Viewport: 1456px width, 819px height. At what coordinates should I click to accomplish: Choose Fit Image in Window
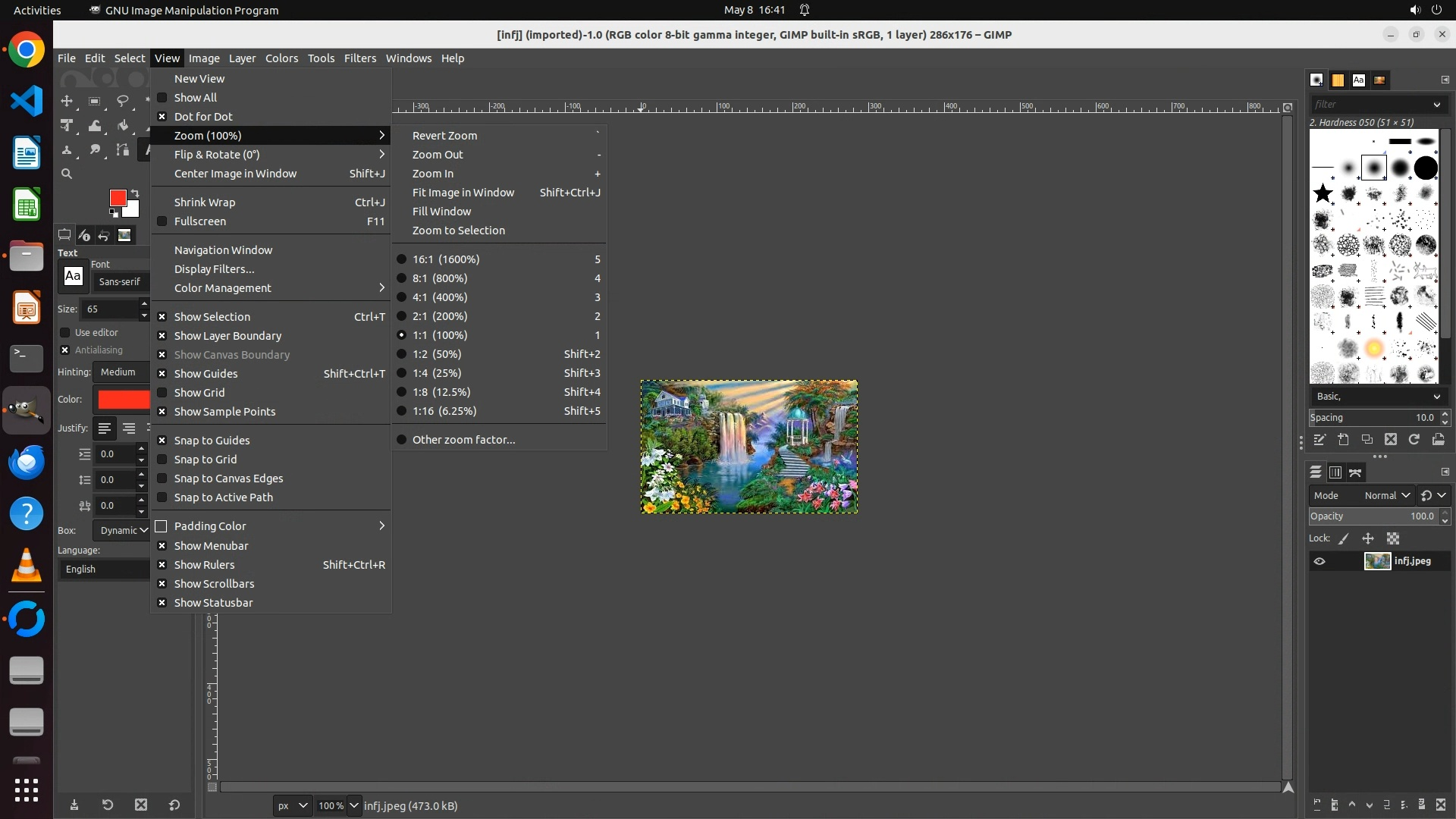[463, 193]
